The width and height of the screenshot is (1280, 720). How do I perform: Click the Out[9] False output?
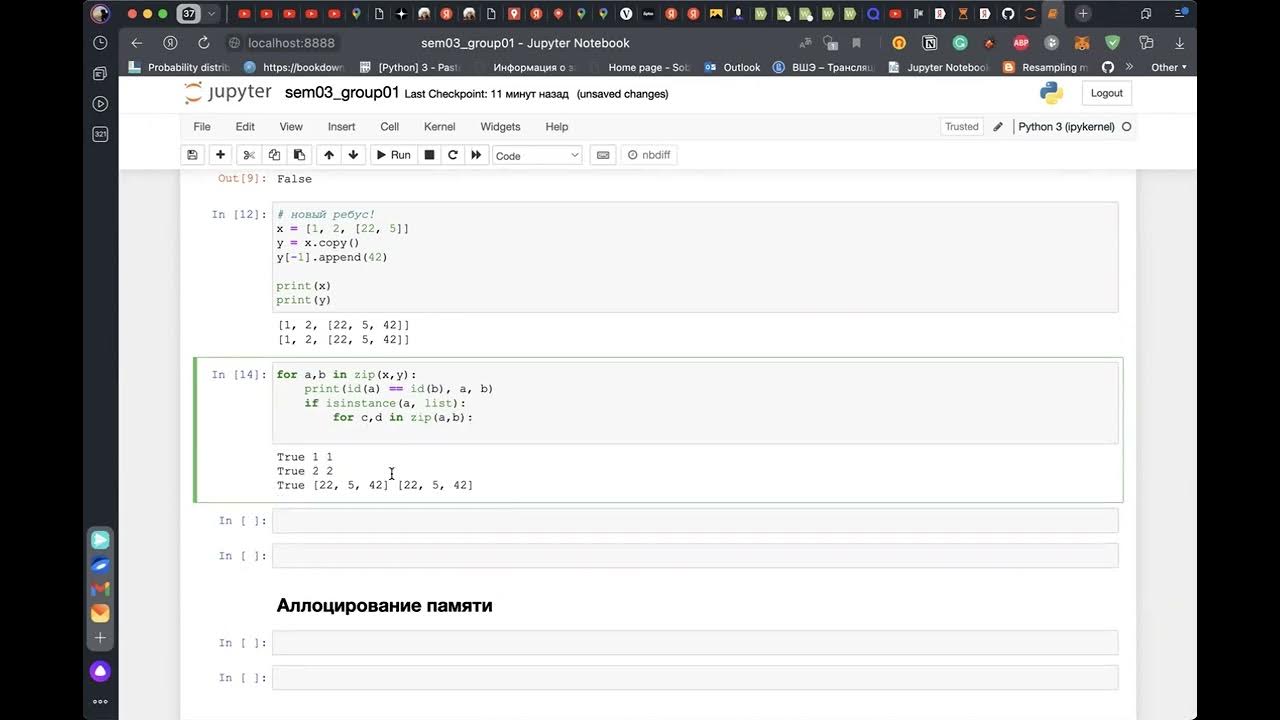point(294,179)
